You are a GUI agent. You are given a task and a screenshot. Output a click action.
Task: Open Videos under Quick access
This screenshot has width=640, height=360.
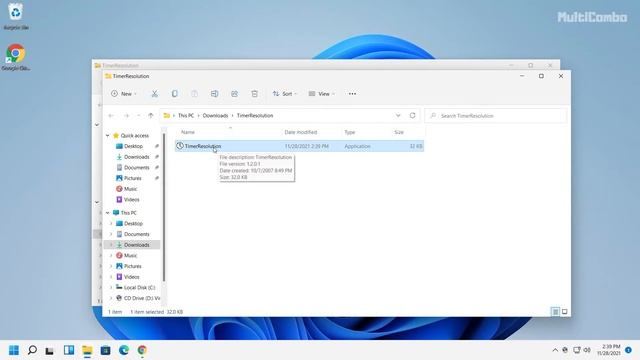click(x=131, y=200)
